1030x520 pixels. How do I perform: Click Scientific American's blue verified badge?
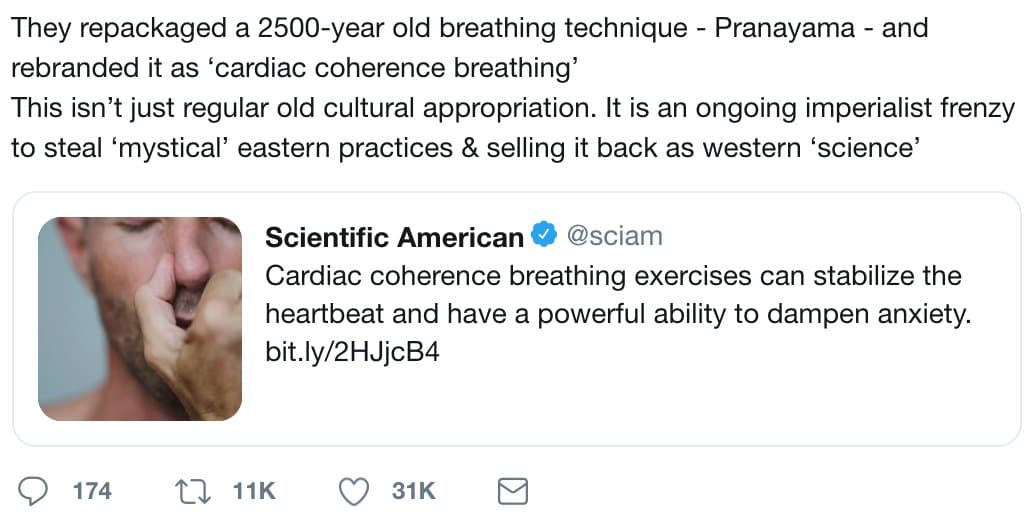point(542,237)
